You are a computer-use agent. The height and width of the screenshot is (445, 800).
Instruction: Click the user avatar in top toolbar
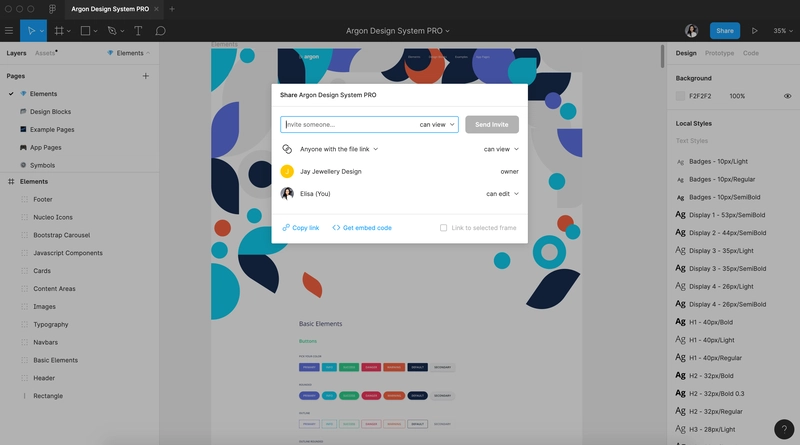(691, 31)
